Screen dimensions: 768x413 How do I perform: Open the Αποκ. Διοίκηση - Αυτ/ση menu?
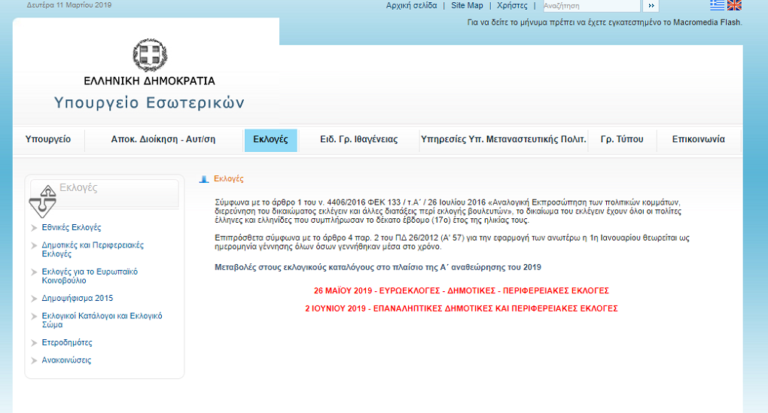(x=163, y=140)
